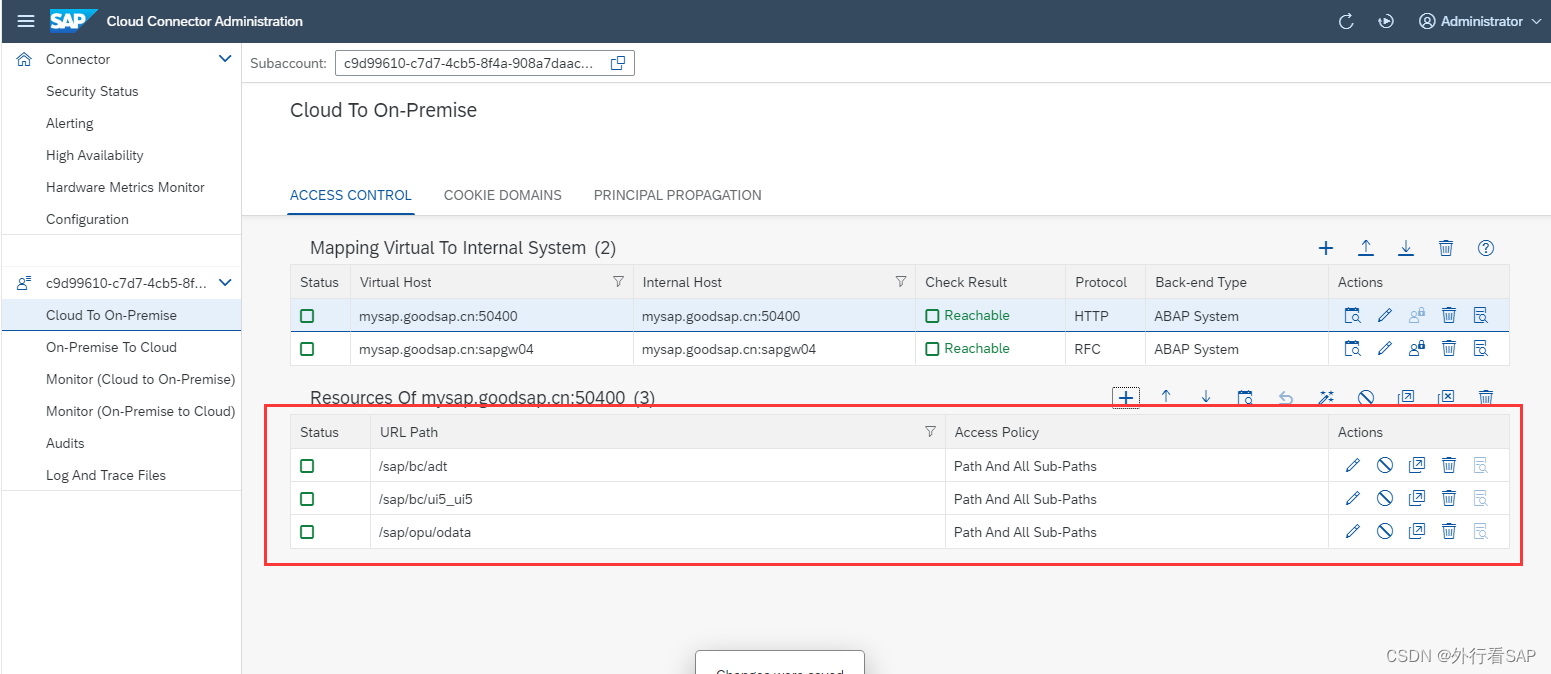Collapse the c9d99610 subaccount section chevron
This screenshot has height=674, width=1551.
tap(225, 283)
